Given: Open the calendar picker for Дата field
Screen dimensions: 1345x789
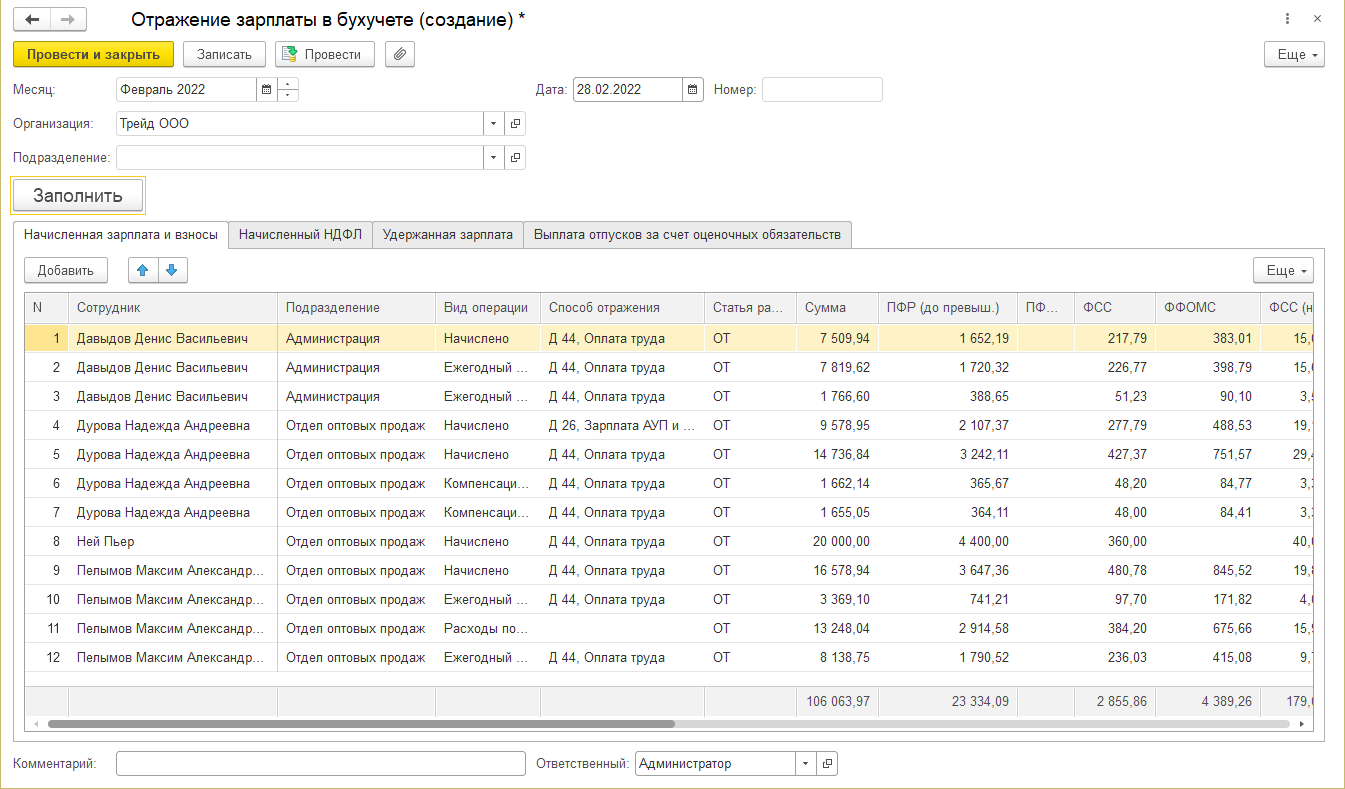Looking at the screenshot, I should [693, 89].
